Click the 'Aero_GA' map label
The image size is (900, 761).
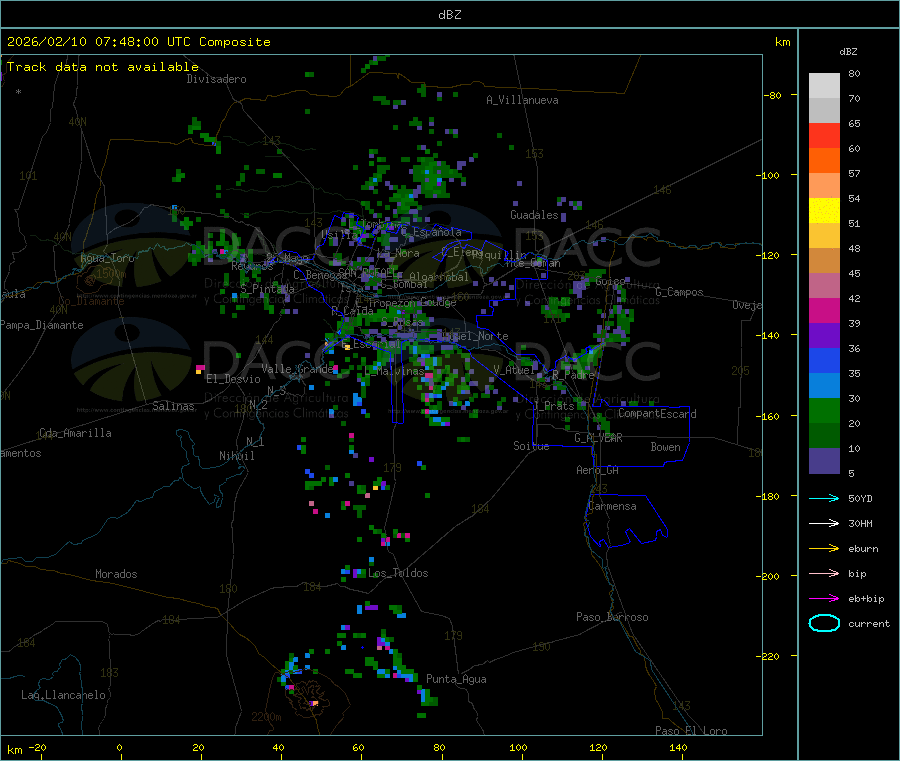[598, 470]
